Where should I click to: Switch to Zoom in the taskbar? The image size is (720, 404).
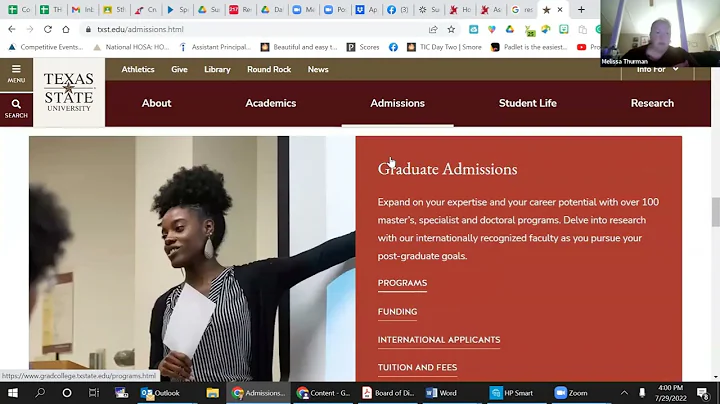coord(571,393)
